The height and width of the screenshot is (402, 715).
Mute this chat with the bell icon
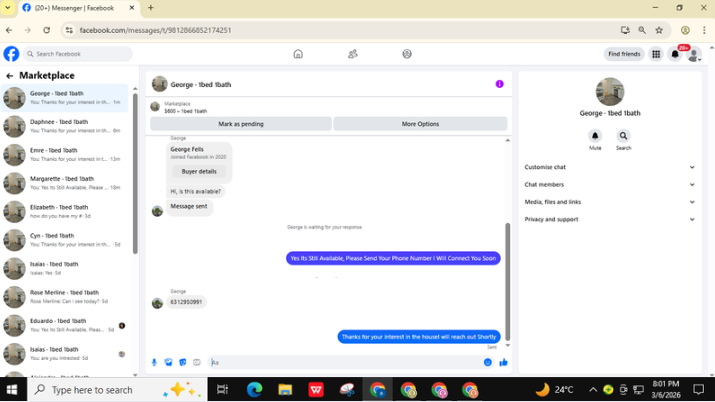point(595,136)
